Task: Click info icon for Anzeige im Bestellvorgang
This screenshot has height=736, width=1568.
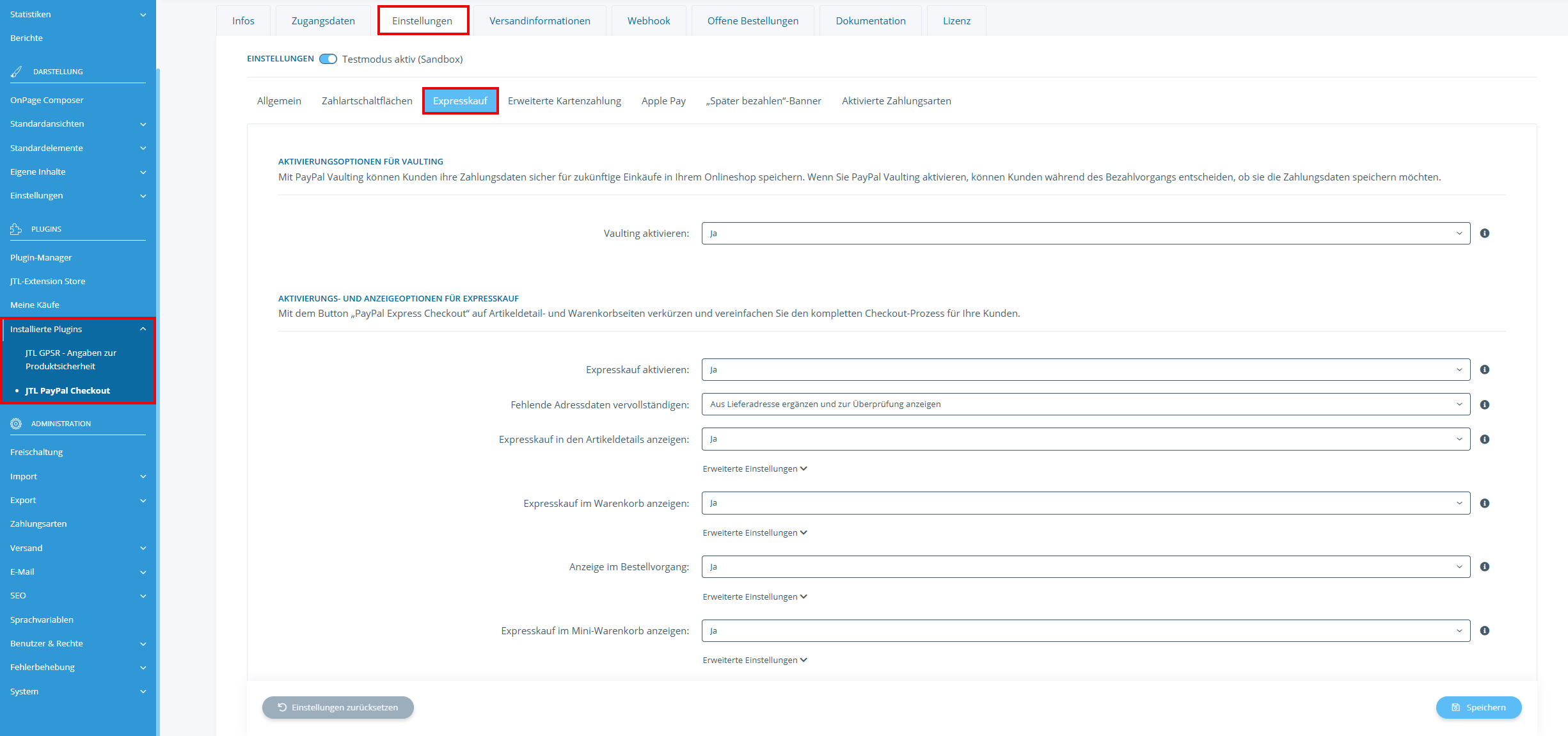Action: click(1484, 567)
